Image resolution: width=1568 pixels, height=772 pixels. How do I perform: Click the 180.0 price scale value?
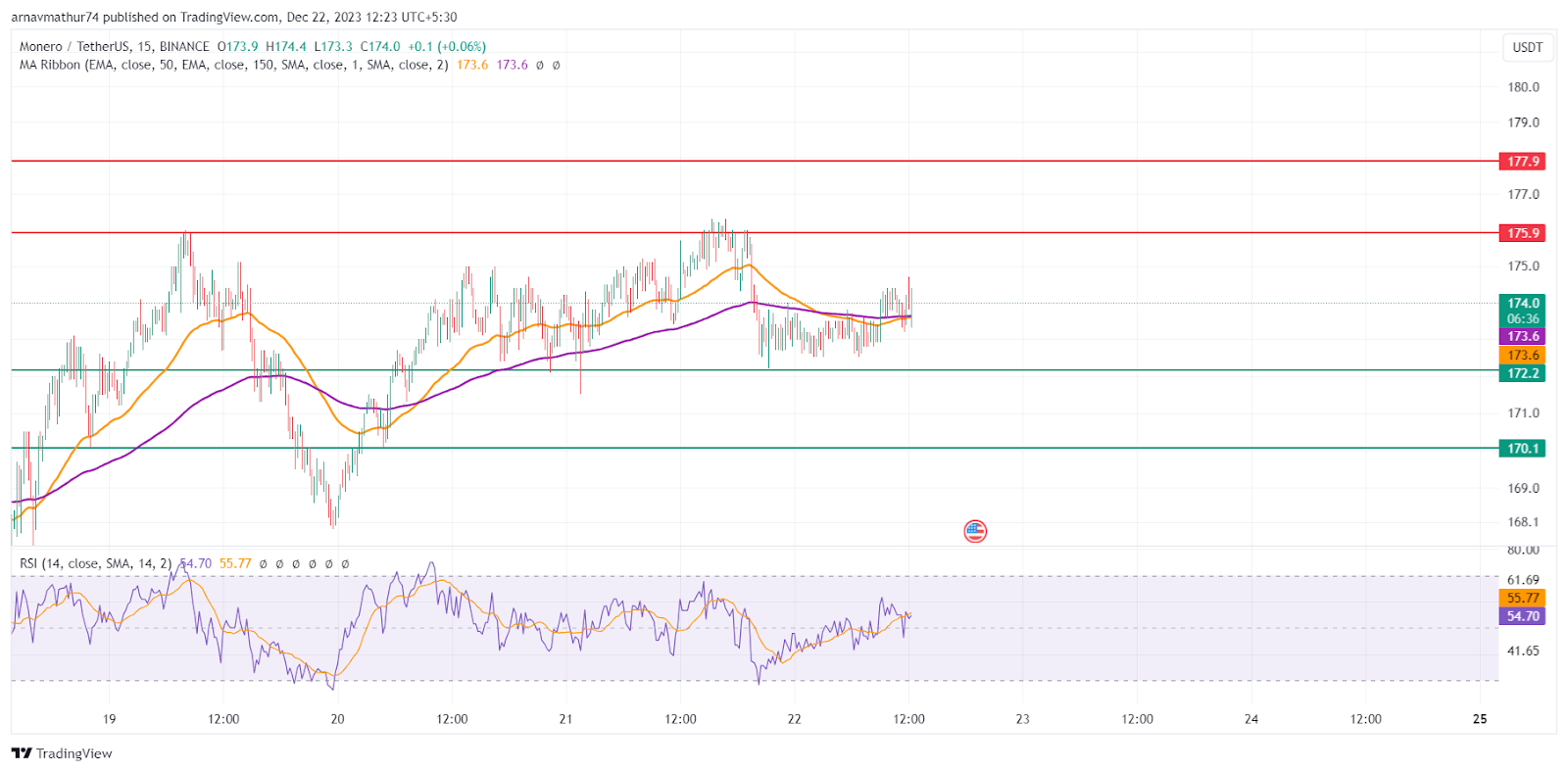click(x=1523, y=87)
